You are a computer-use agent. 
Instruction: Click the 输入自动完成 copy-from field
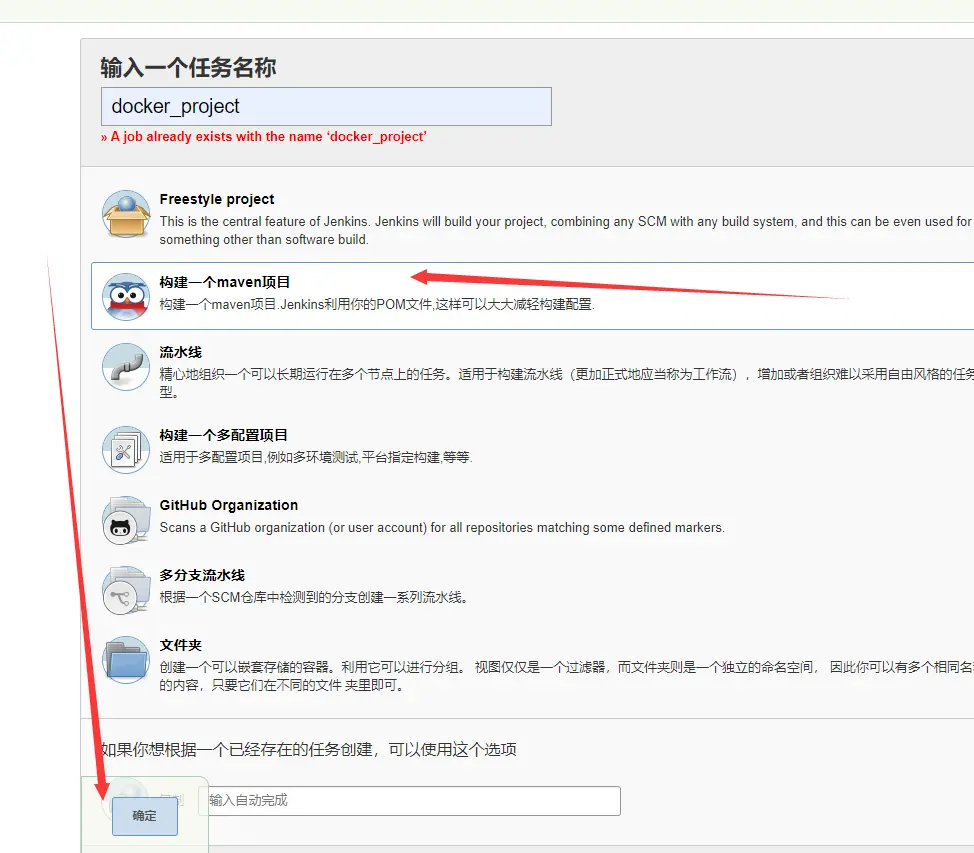click(409, 801)
